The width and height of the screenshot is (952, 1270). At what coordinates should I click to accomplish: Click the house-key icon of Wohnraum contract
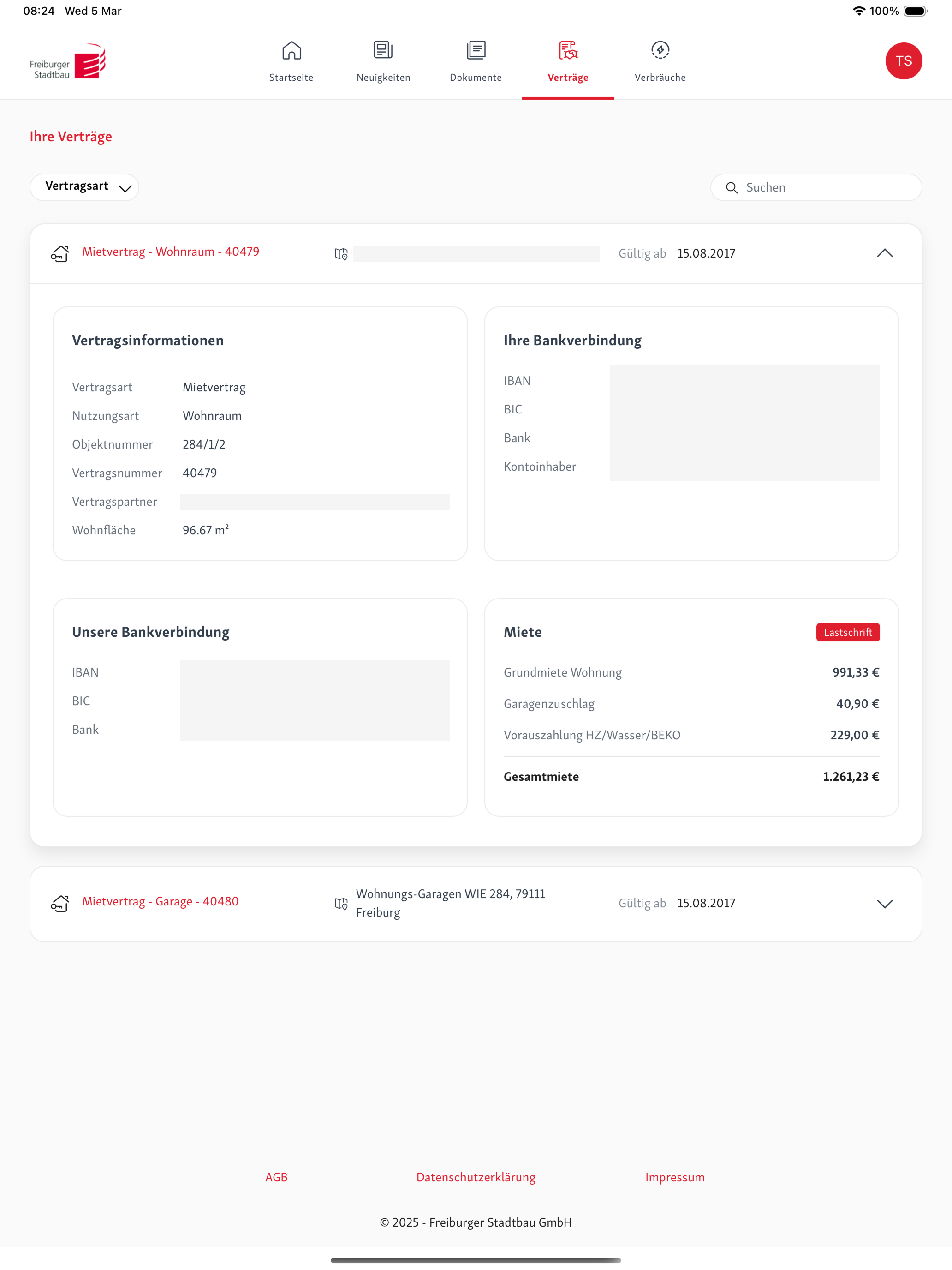click(60, 253)
